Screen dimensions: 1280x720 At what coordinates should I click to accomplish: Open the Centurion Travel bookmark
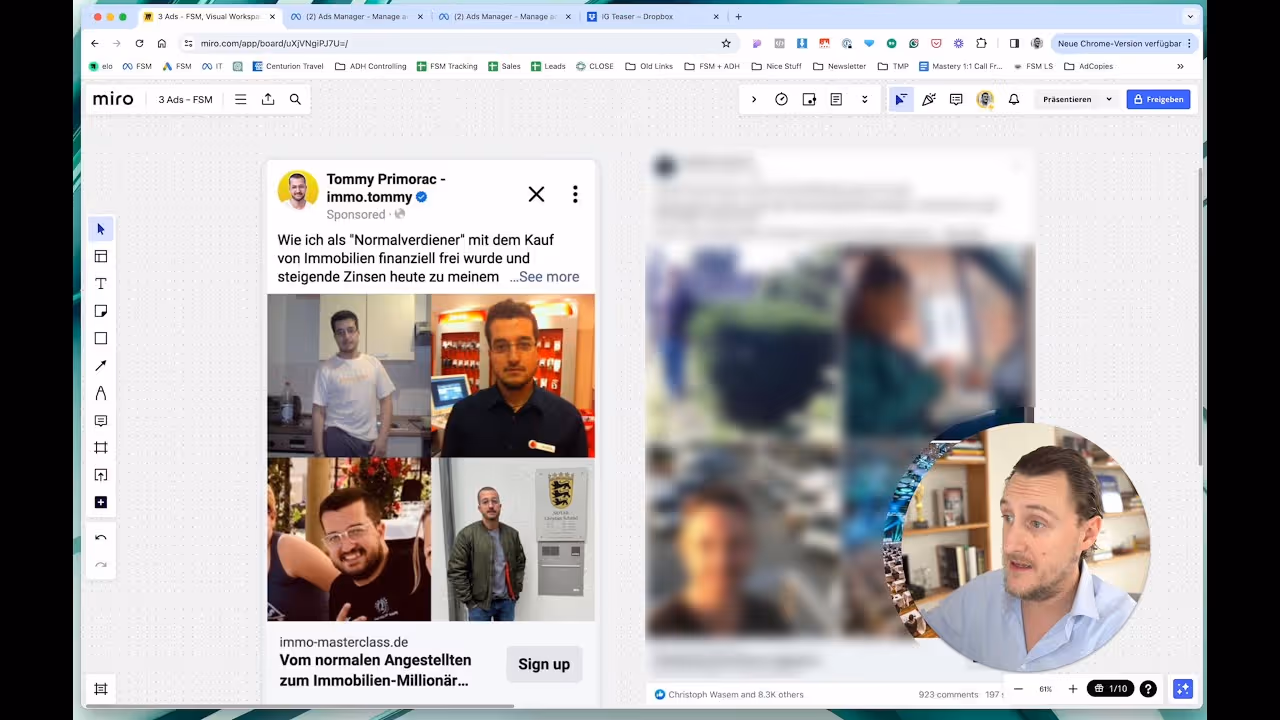tap(288, 66)
